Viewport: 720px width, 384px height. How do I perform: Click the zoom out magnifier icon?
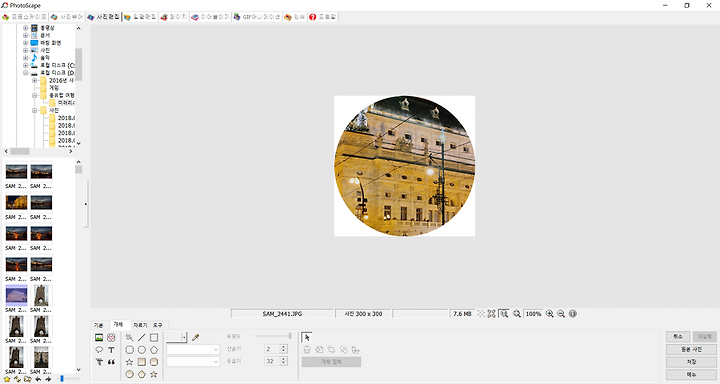561,314
